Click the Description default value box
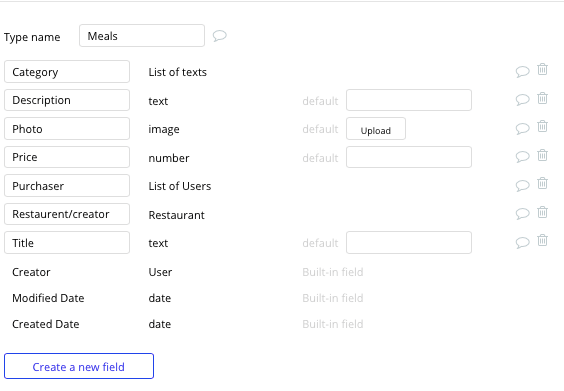Screen dimensions: 564x391 [409, 100]
